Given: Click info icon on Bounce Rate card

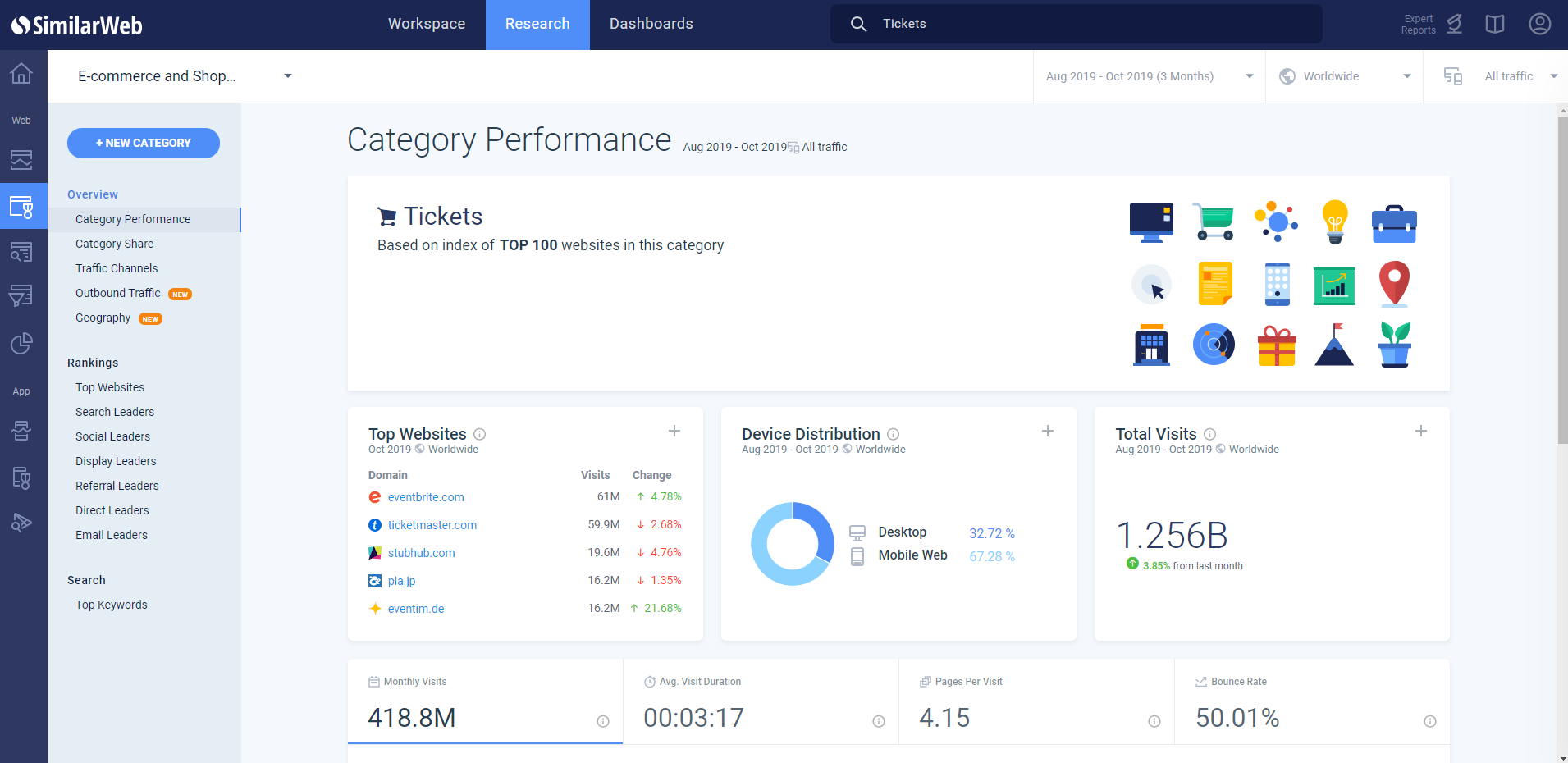Looking at the screenshot, I should 1430,721.
